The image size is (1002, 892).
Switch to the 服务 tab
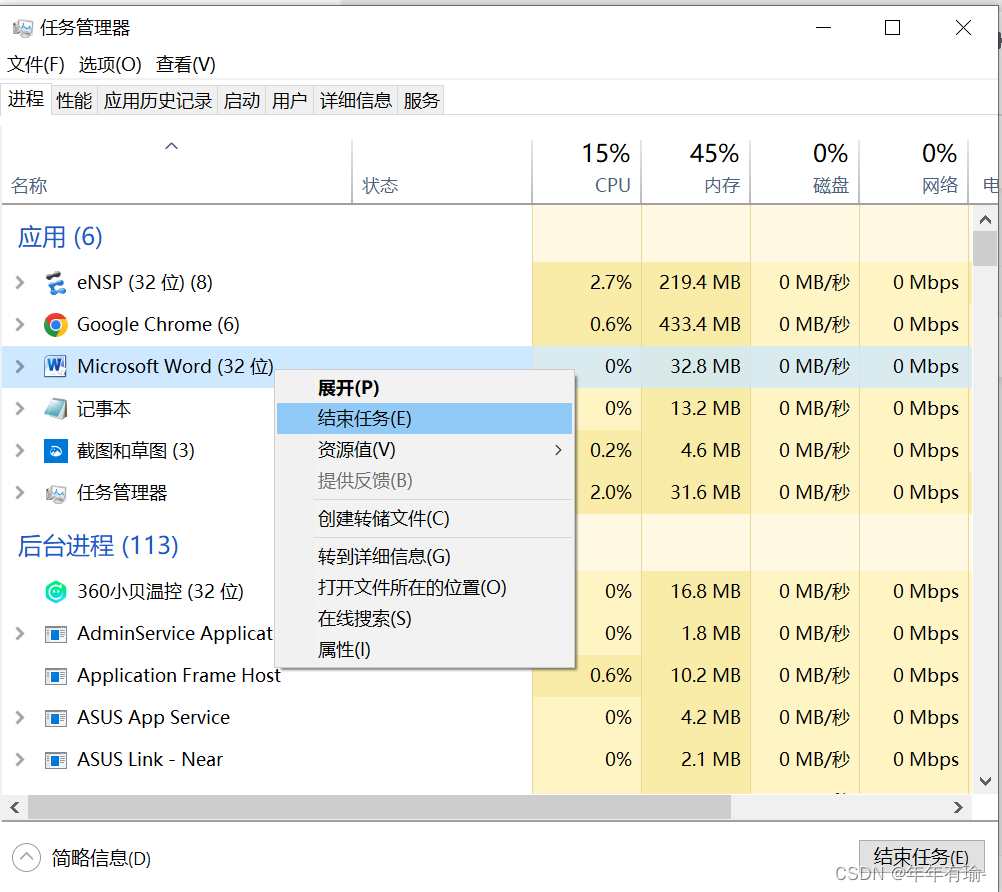[421, 100]
